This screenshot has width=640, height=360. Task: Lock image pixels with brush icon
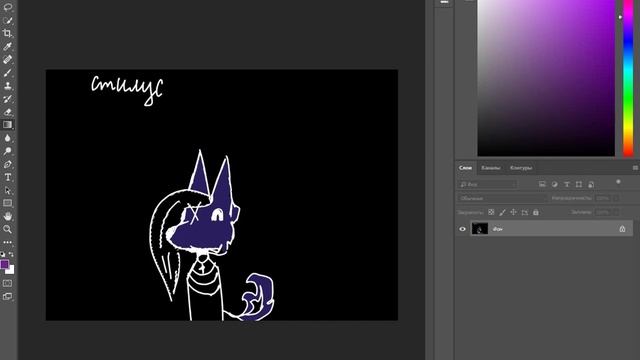[x=502, y=212]
